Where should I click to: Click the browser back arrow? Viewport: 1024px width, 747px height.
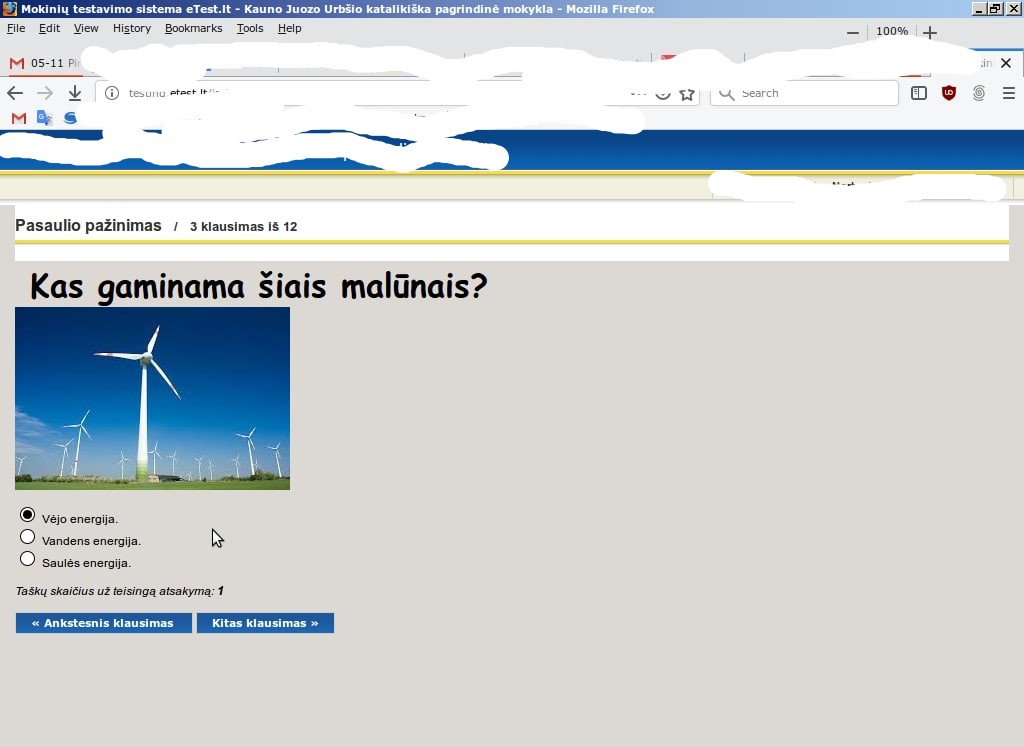pos(15,93)
